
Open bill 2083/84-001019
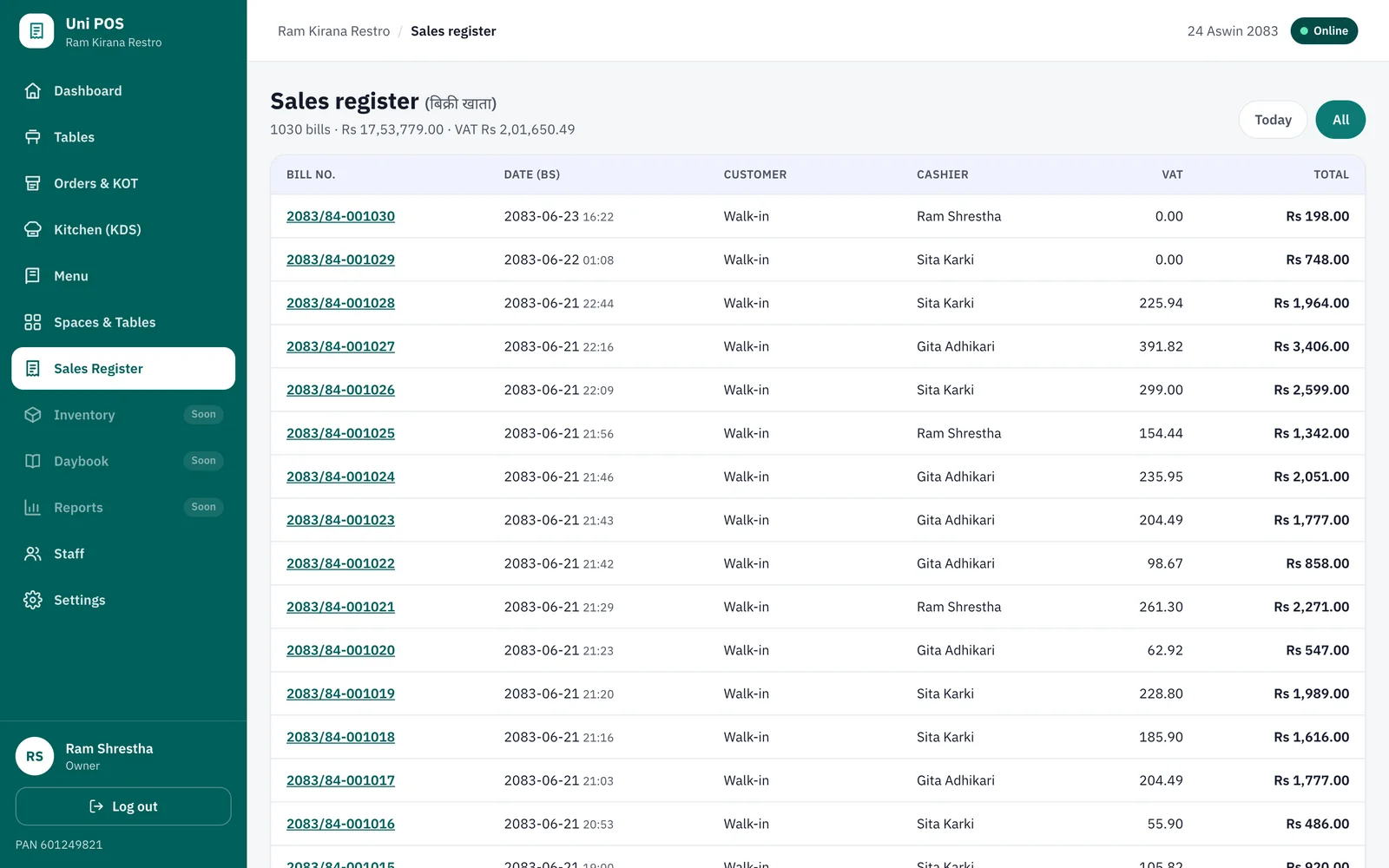click(x=340, y=694)
